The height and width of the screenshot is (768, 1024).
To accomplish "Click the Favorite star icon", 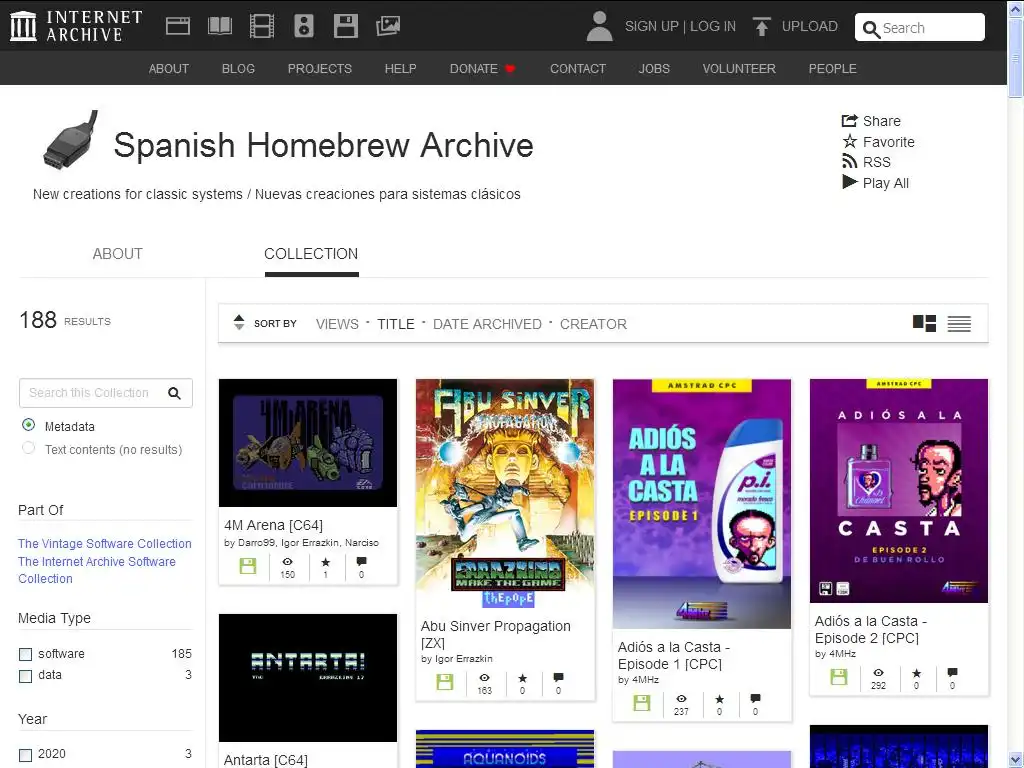I will 849,141.
